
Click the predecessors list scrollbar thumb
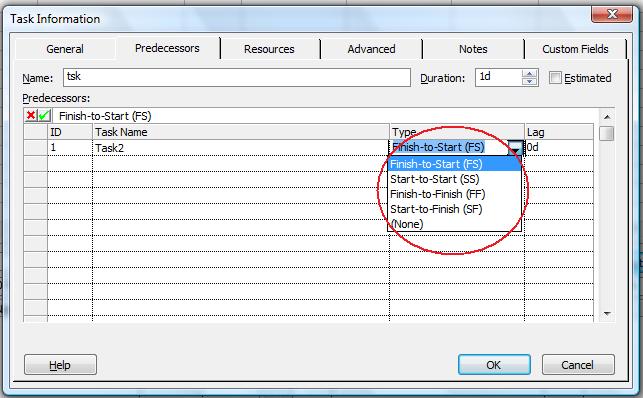pyautogui.click(x=607, y=134)
